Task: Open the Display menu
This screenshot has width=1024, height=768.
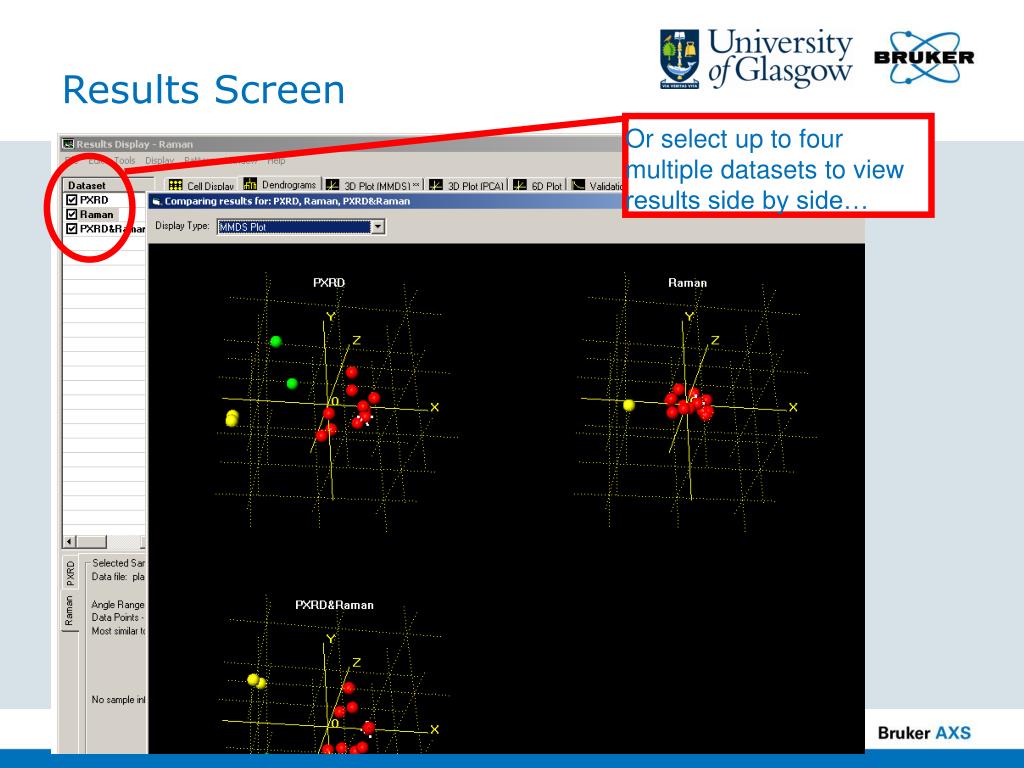Action: coord(159,160)
